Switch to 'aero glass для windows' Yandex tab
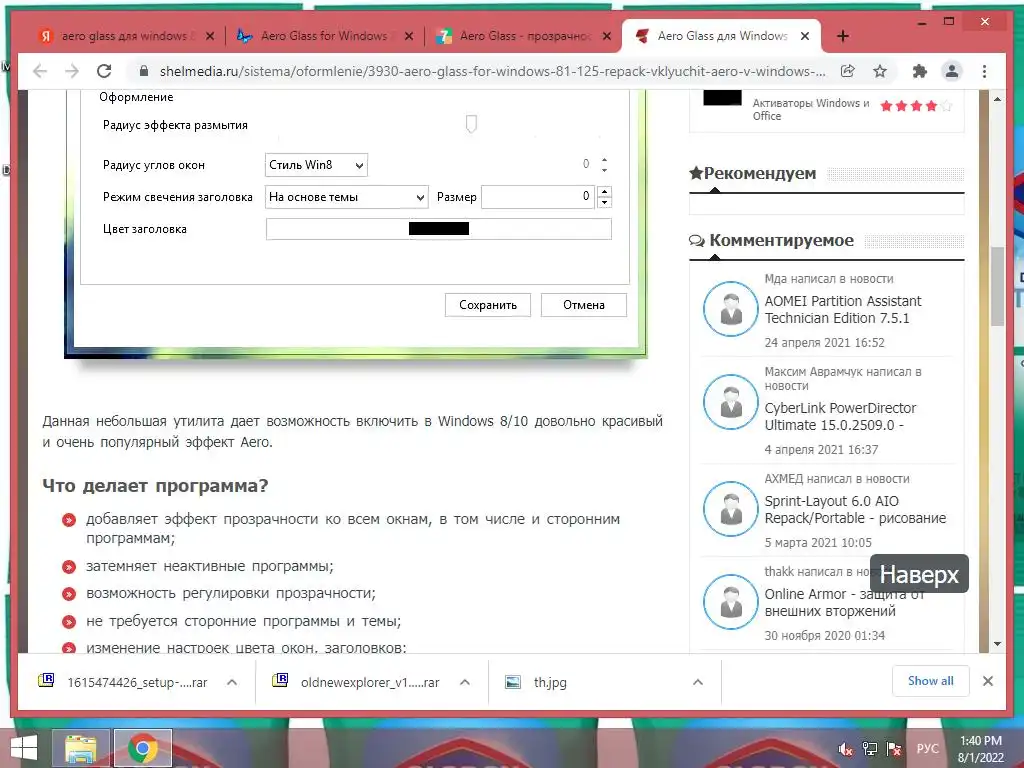 coord(124,36)
